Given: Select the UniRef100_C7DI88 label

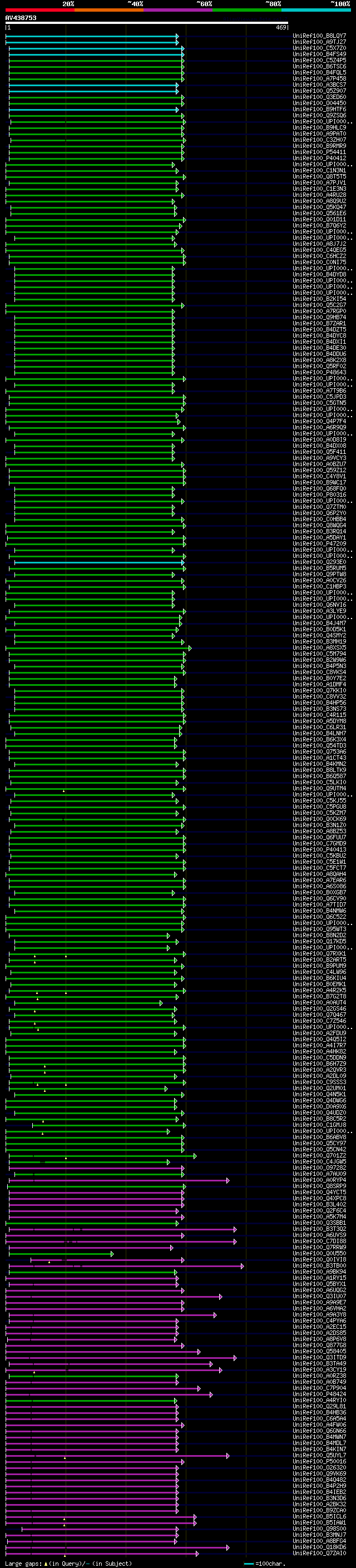Looking at the screenshot, I should tap(319, 1241).
